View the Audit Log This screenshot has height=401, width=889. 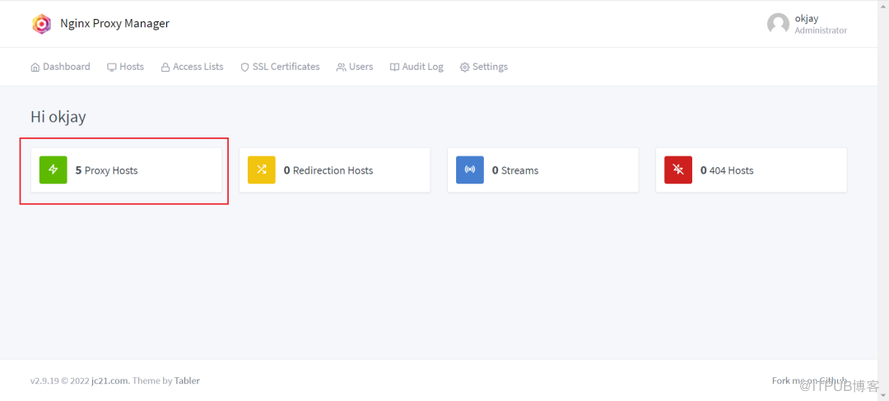[x=416, y=67]
